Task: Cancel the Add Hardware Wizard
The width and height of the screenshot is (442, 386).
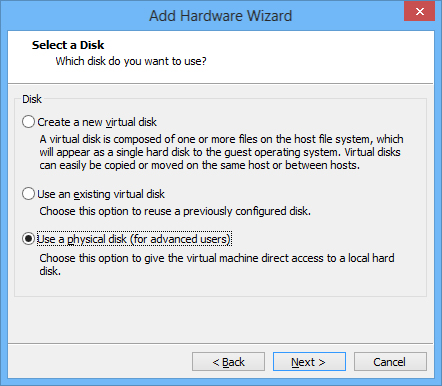Action: (x=390, y=362)
